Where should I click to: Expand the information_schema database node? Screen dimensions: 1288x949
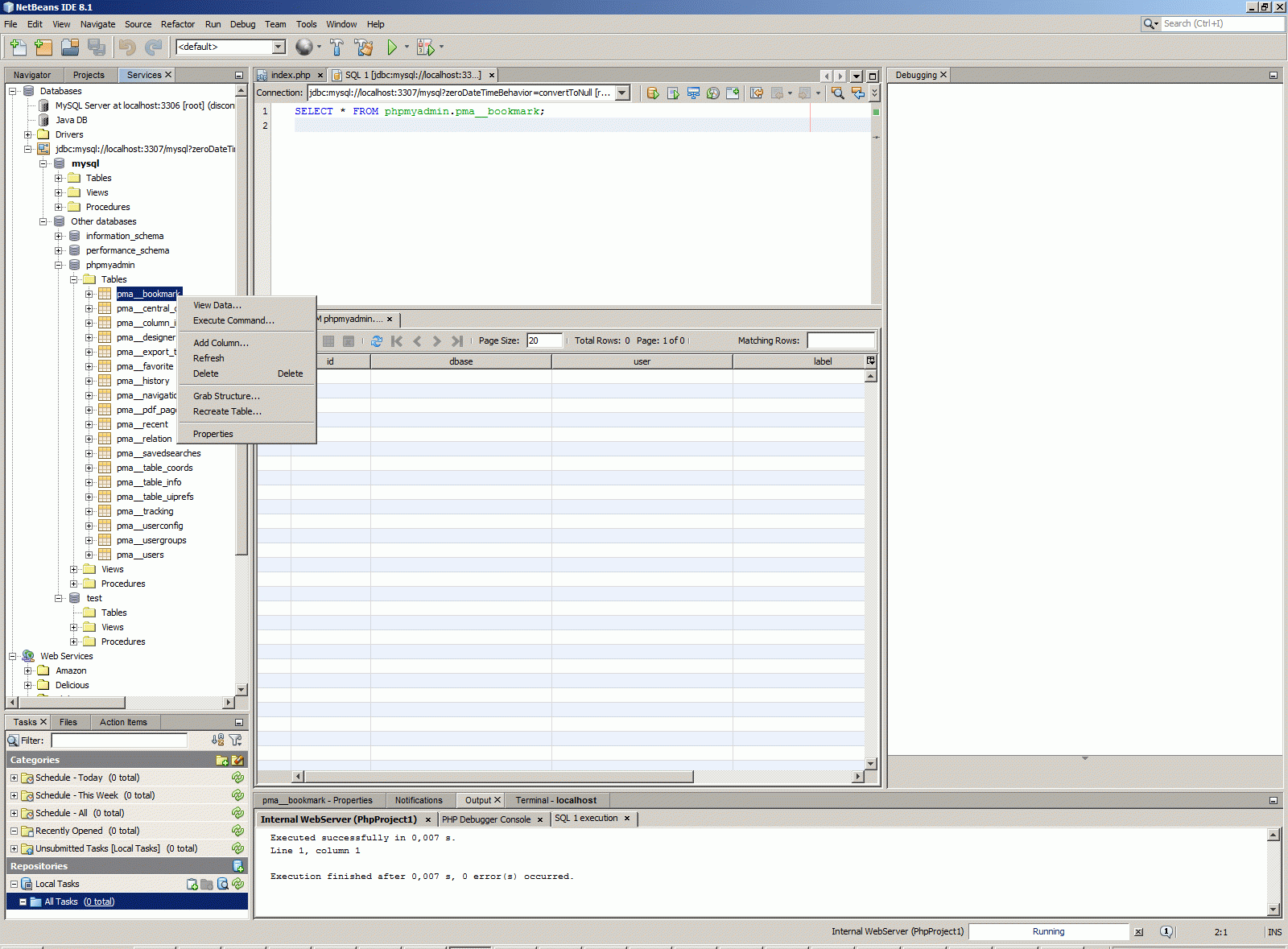[x=59, y=236]
